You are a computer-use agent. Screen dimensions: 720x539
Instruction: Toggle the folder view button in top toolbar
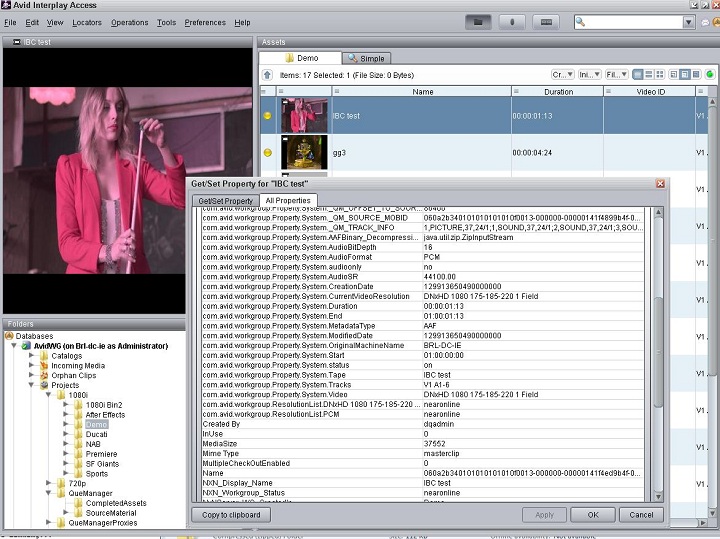(x=478, y=22)
